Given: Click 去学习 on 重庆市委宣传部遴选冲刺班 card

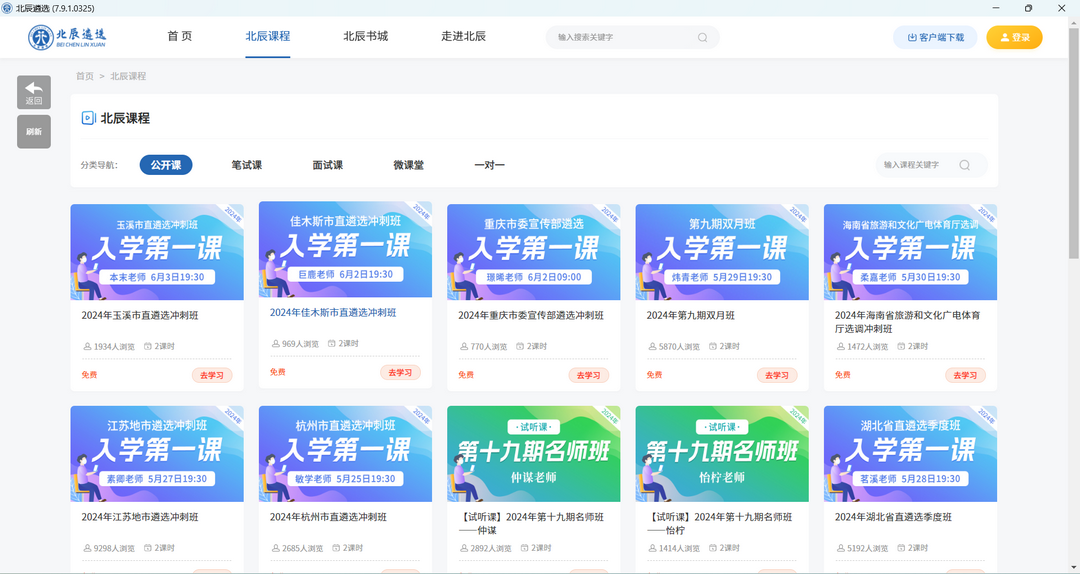Looking at the screenshot, I should (589, 376).
